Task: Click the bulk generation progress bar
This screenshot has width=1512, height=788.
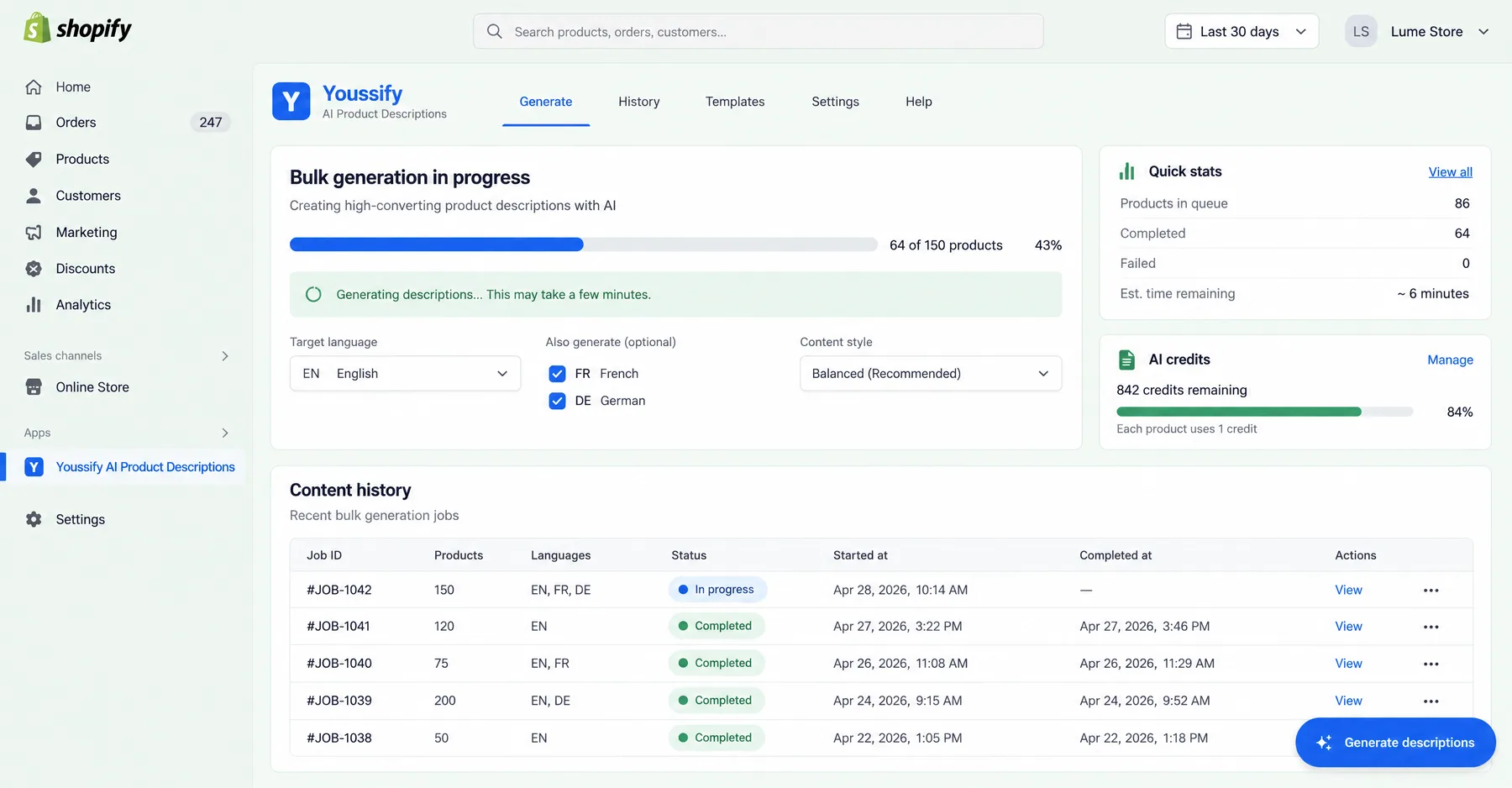Action: (584, 244)
